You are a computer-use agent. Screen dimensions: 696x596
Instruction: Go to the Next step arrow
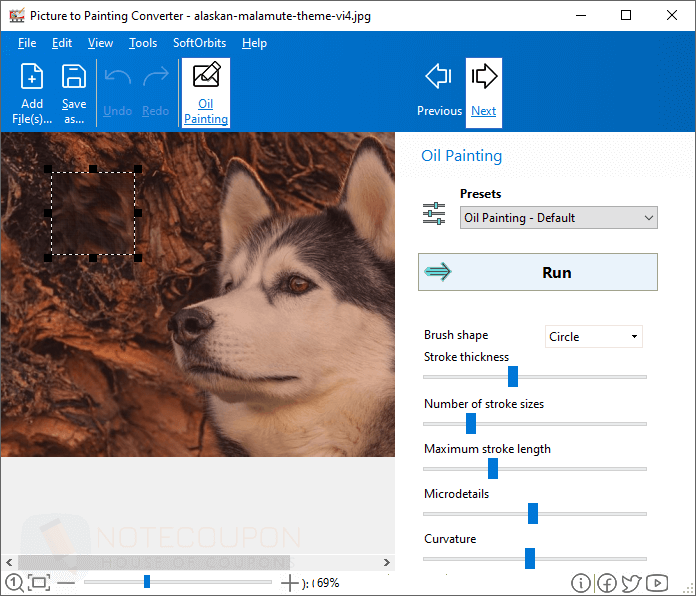tap(484, 76)
